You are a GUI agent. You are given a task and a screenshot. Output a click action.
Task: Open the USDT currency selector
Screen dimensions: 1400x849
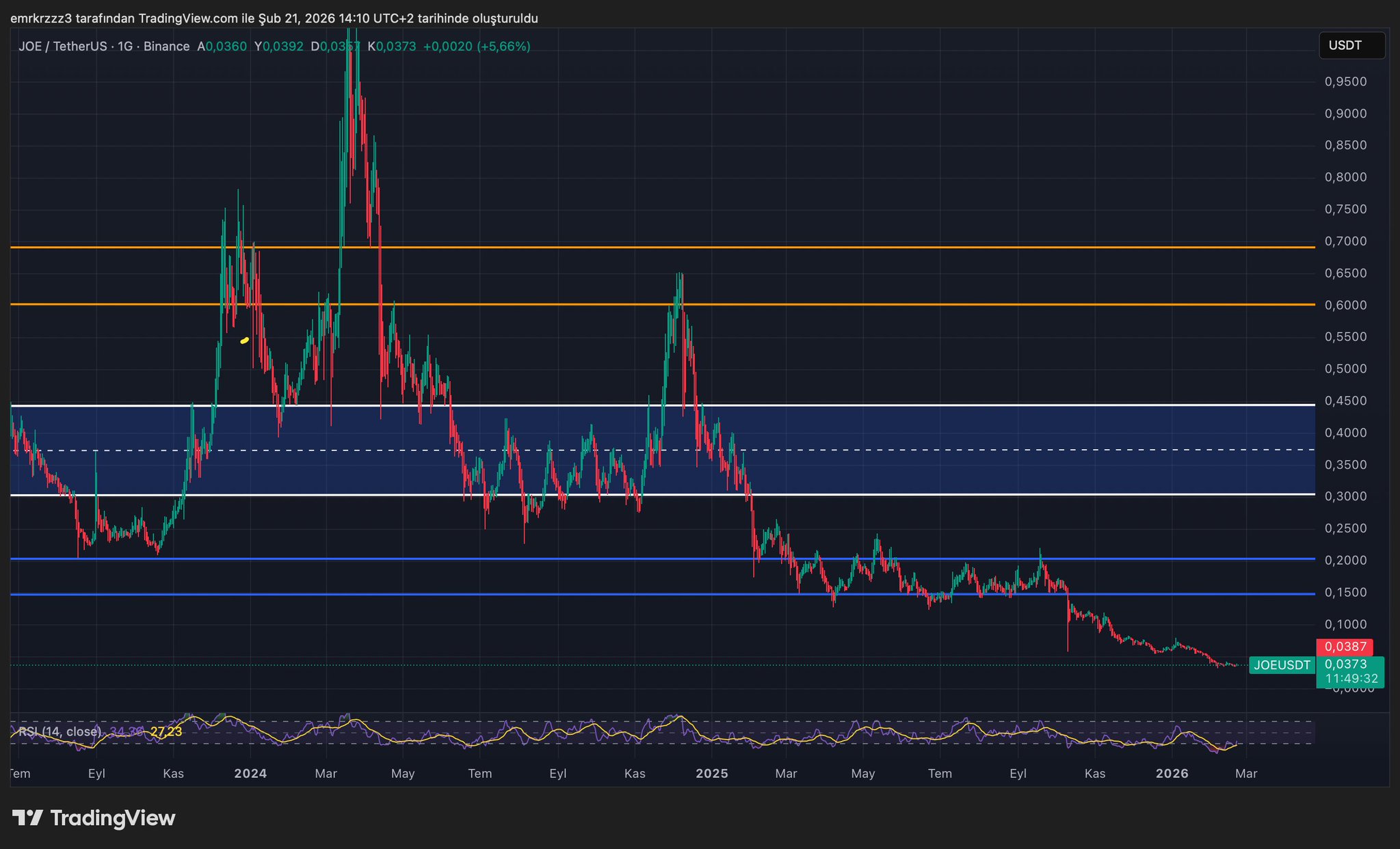pos(1351,46)
